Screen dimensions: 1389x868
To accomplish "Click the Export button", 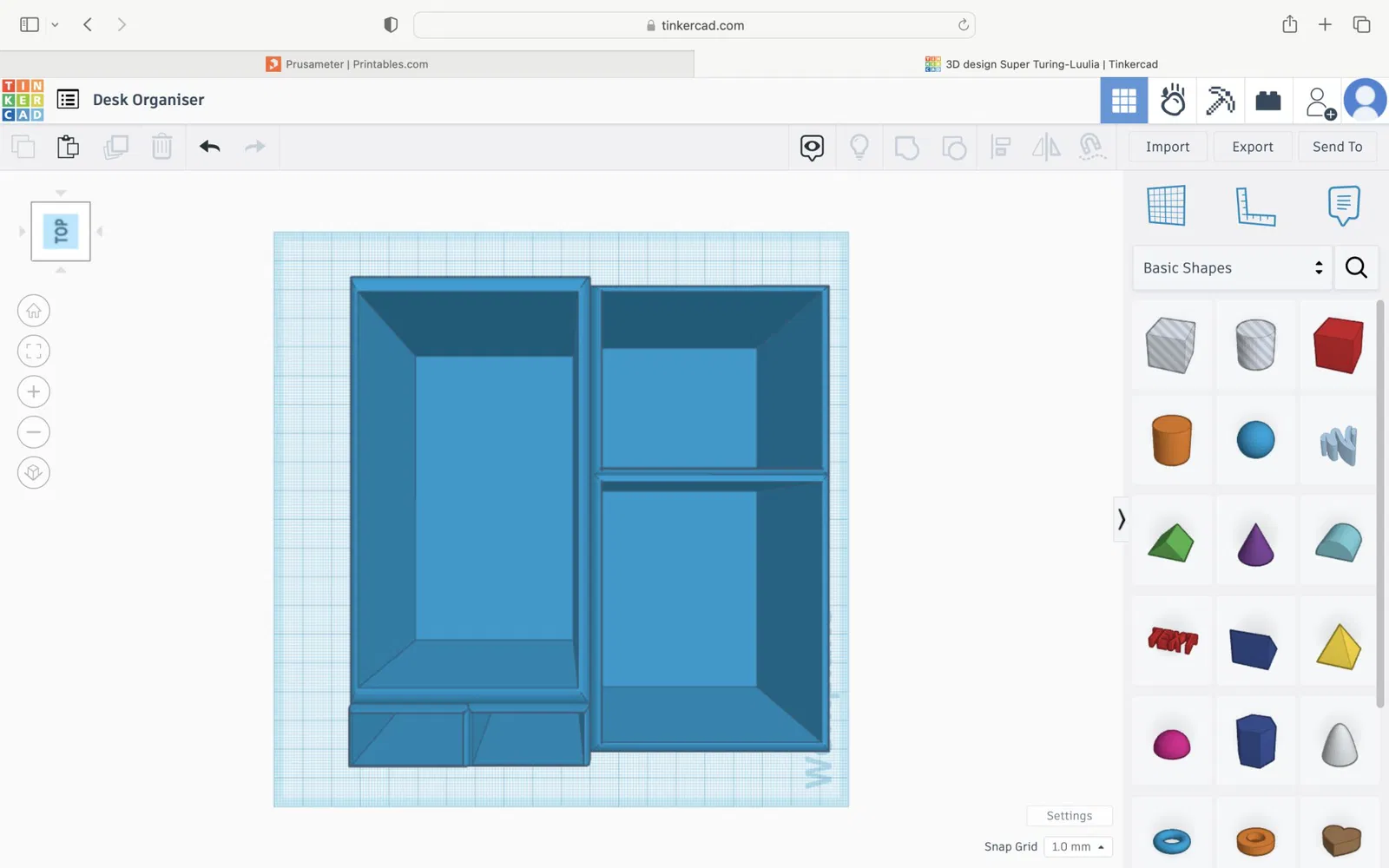I will pyautogui.click(x=1253, y=147).
